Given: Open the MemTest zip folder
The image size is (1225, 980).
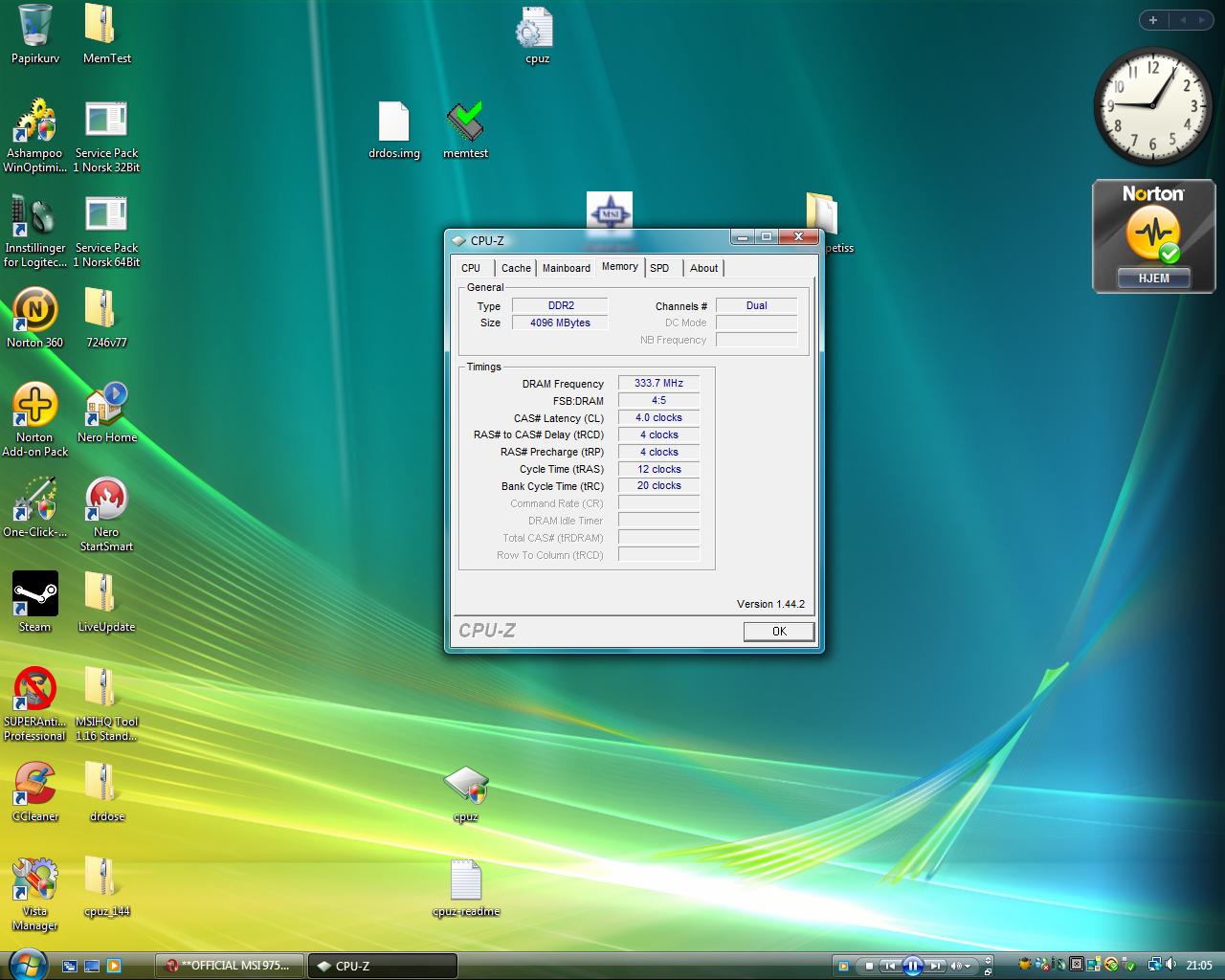Looking at the screenshot, I should [106, 34].
